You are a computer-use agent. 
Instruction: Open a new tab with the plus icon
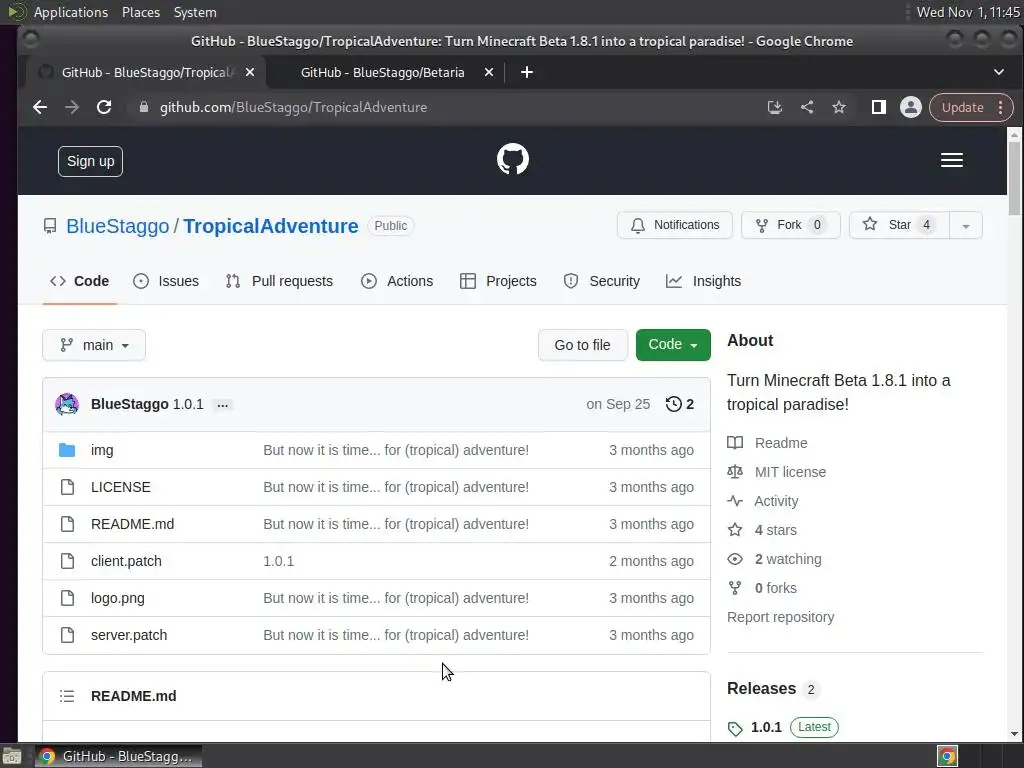click(527, 72)
